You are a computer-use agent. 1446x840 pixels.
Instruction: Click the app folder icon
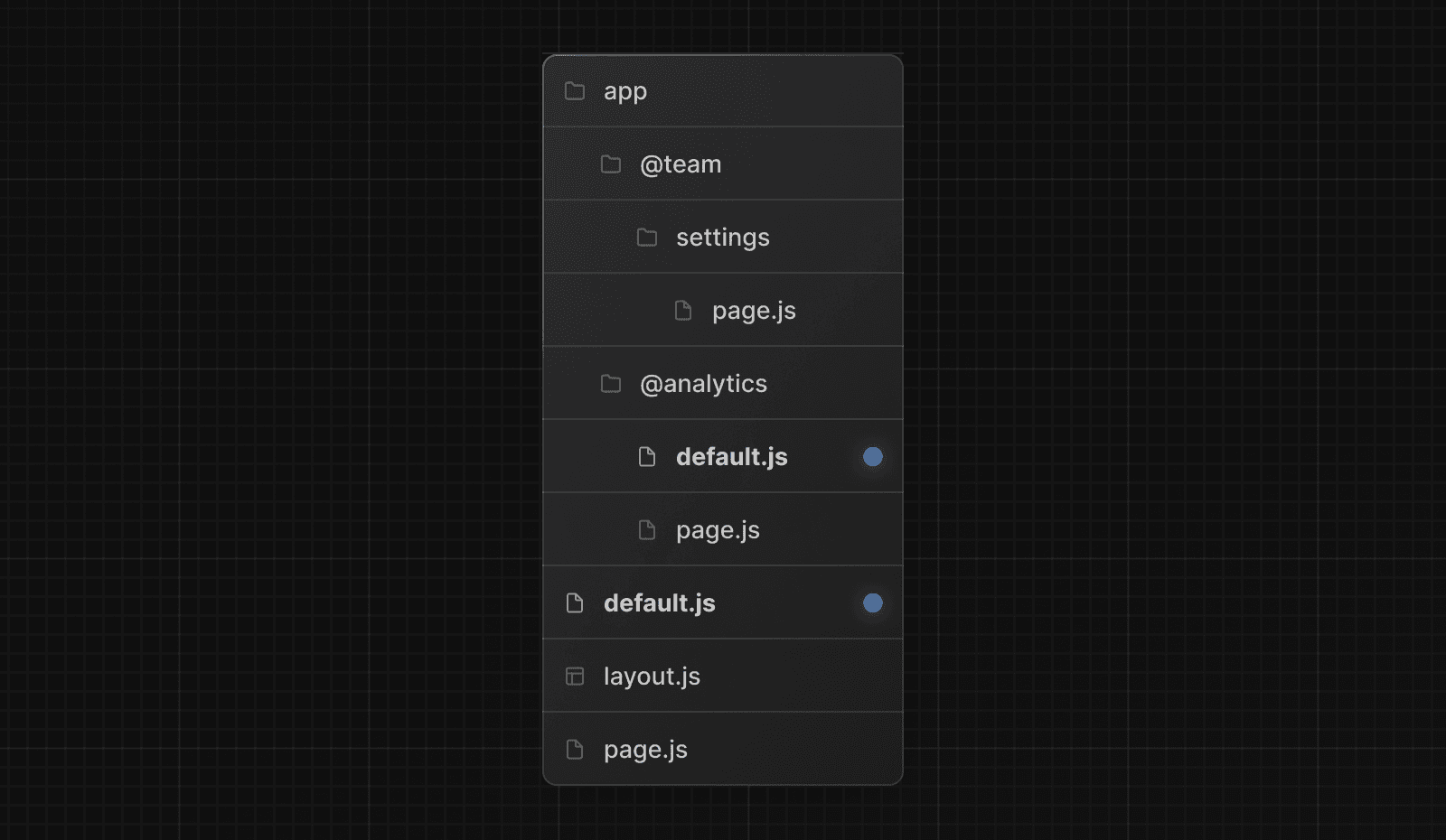coord(575,91)
